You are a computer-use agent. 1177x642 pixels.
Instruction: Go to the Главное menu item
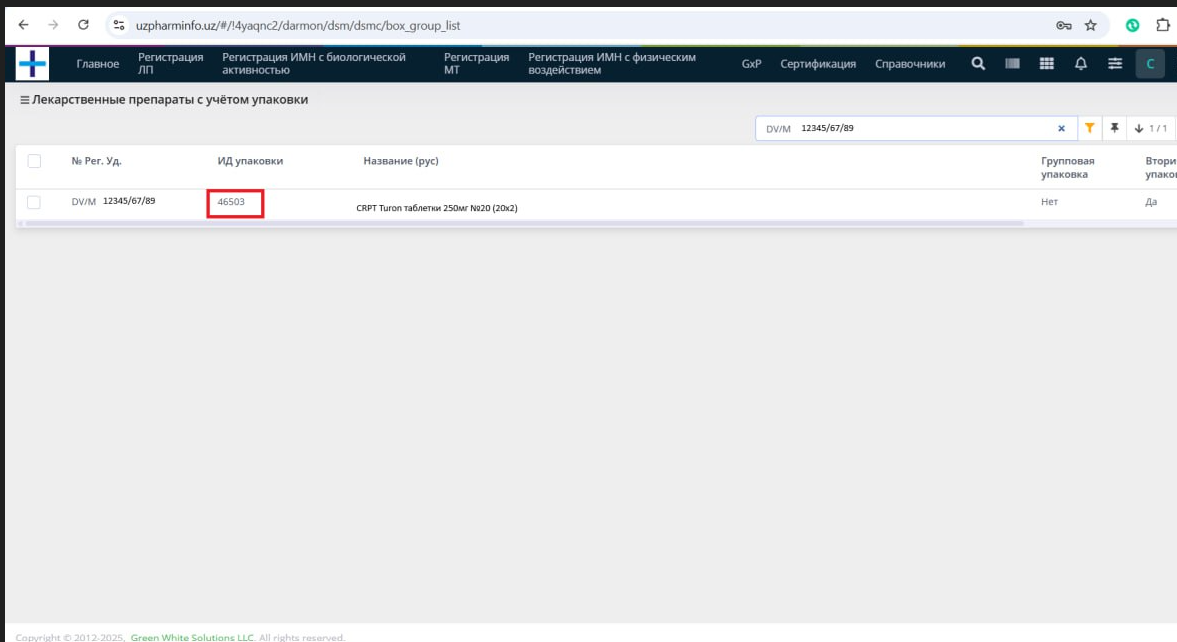(97, 64)
